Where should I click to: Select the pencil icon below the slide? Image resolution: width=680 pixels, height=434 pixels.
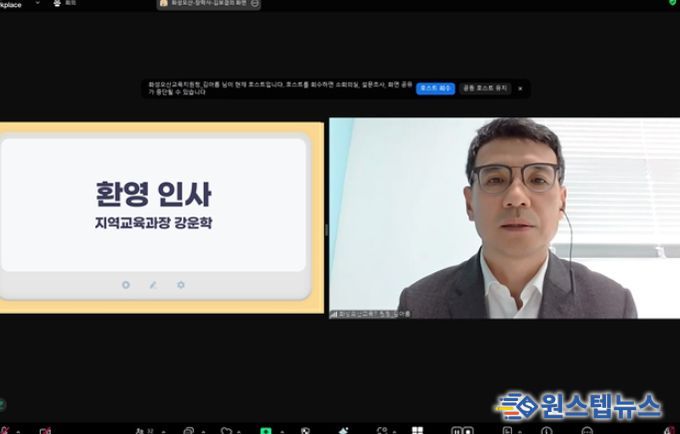(x=153, y=285)
